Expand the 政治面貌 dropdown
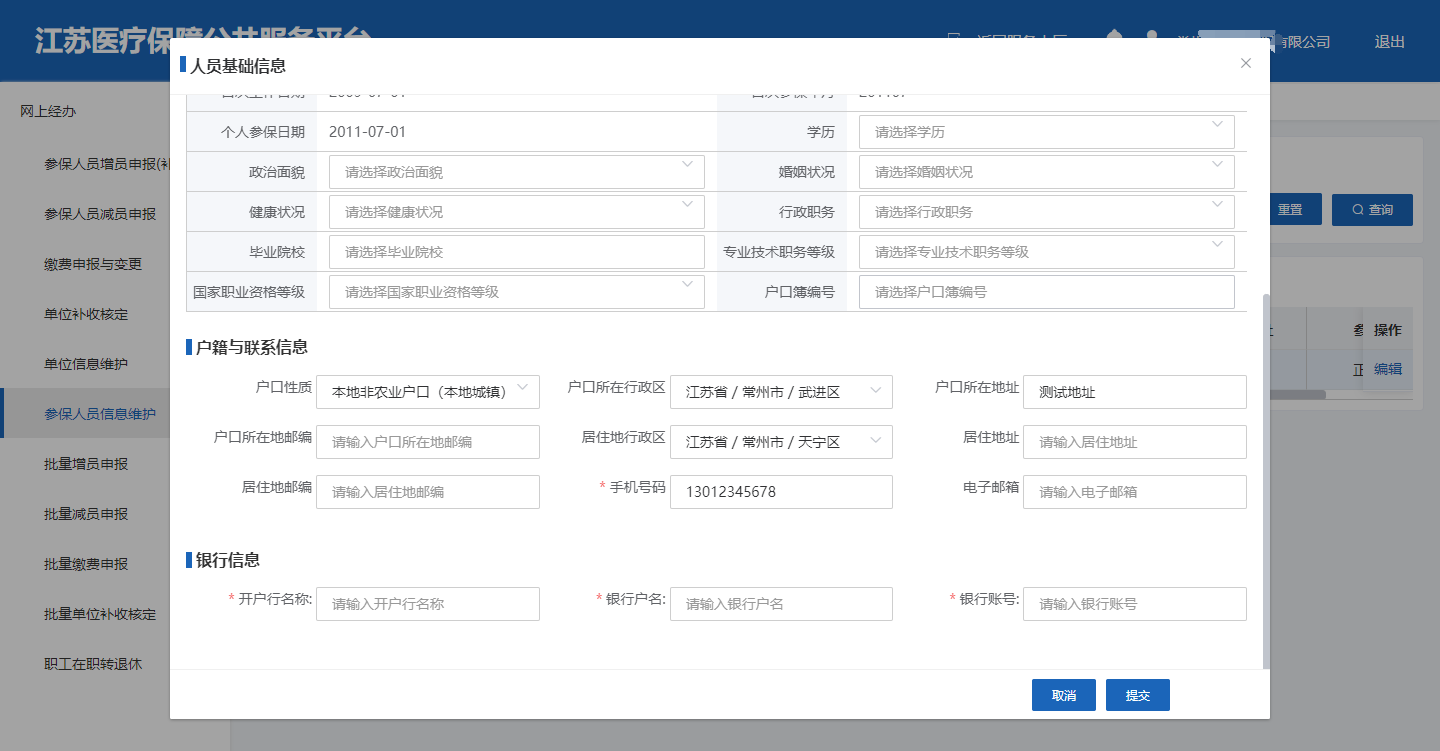This screenshot has width=1440, height=751. [x=516, y=172]
